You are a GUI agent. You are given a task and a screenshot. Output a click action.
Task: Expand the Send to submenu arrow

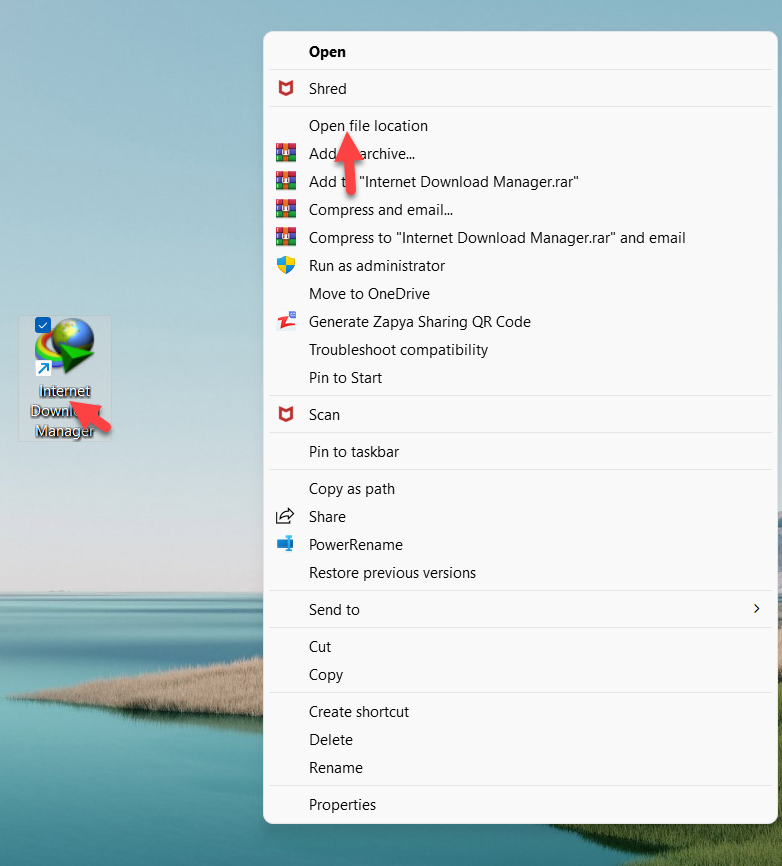pyautogui.click(x=756, y=609)
